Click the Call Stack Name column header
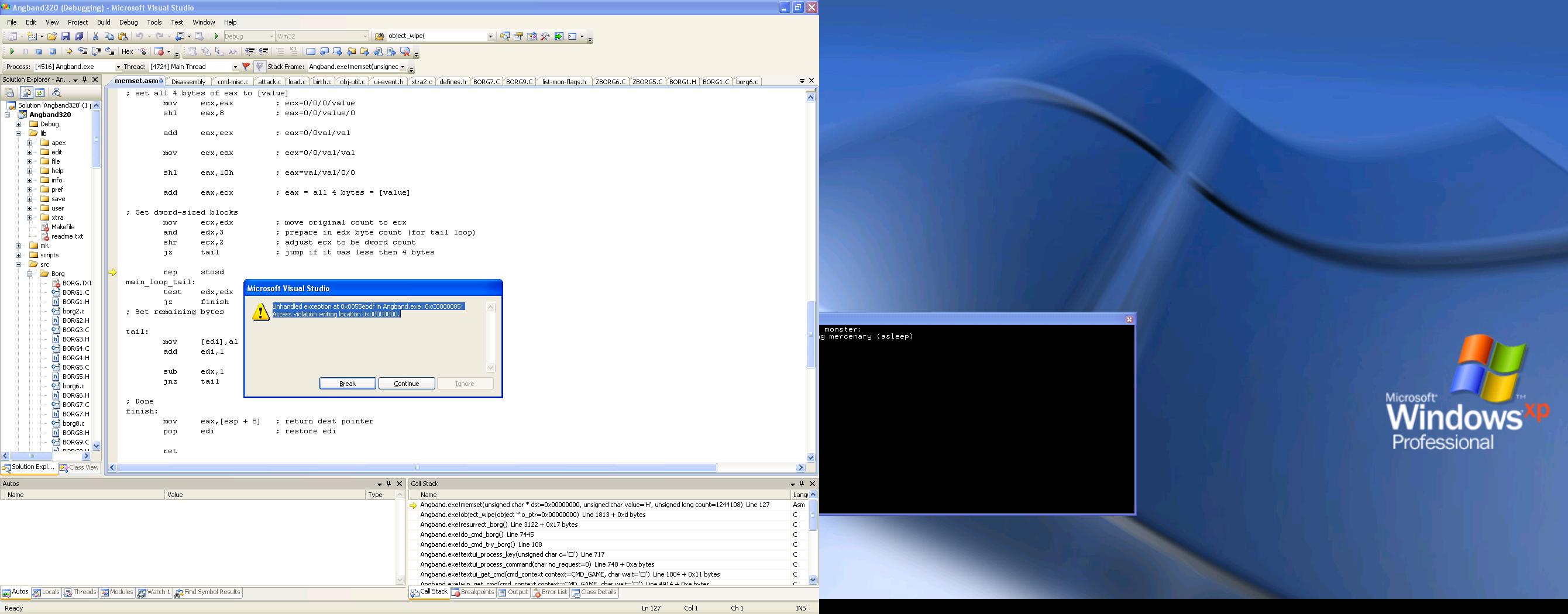Image resolution: width=1568 pixels, height=614 pixels. (604, 495)
